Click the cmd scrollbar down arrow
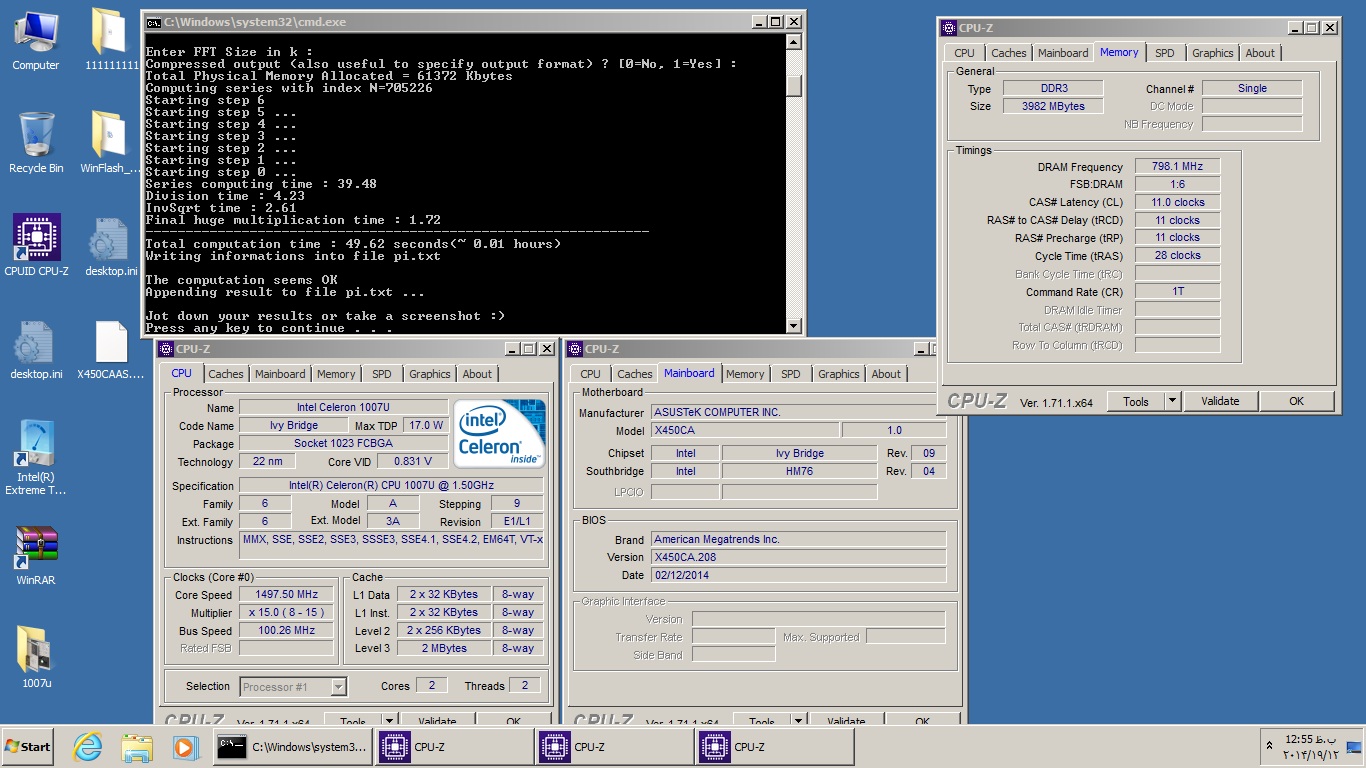 coord(794,326)
